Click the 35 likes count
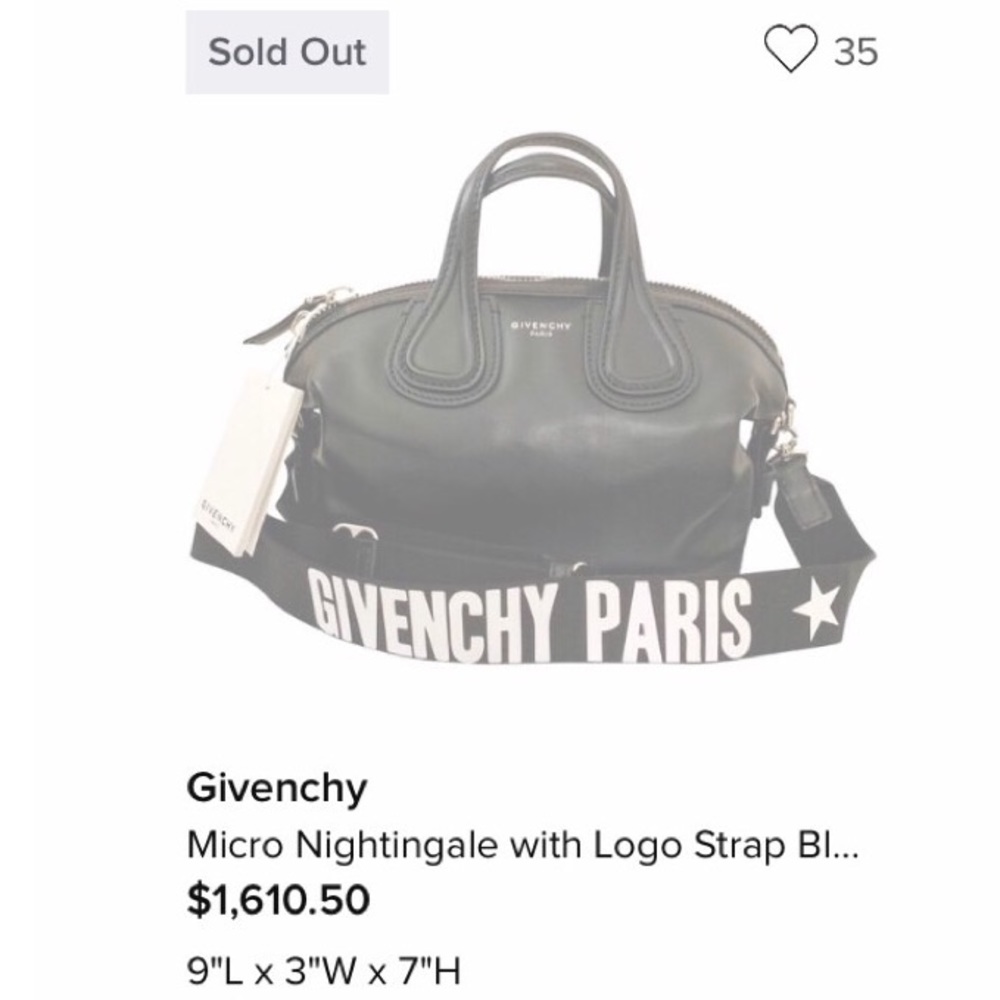Image resolution: width=1000 pixels, height=1000 pixels. [855, 51]
